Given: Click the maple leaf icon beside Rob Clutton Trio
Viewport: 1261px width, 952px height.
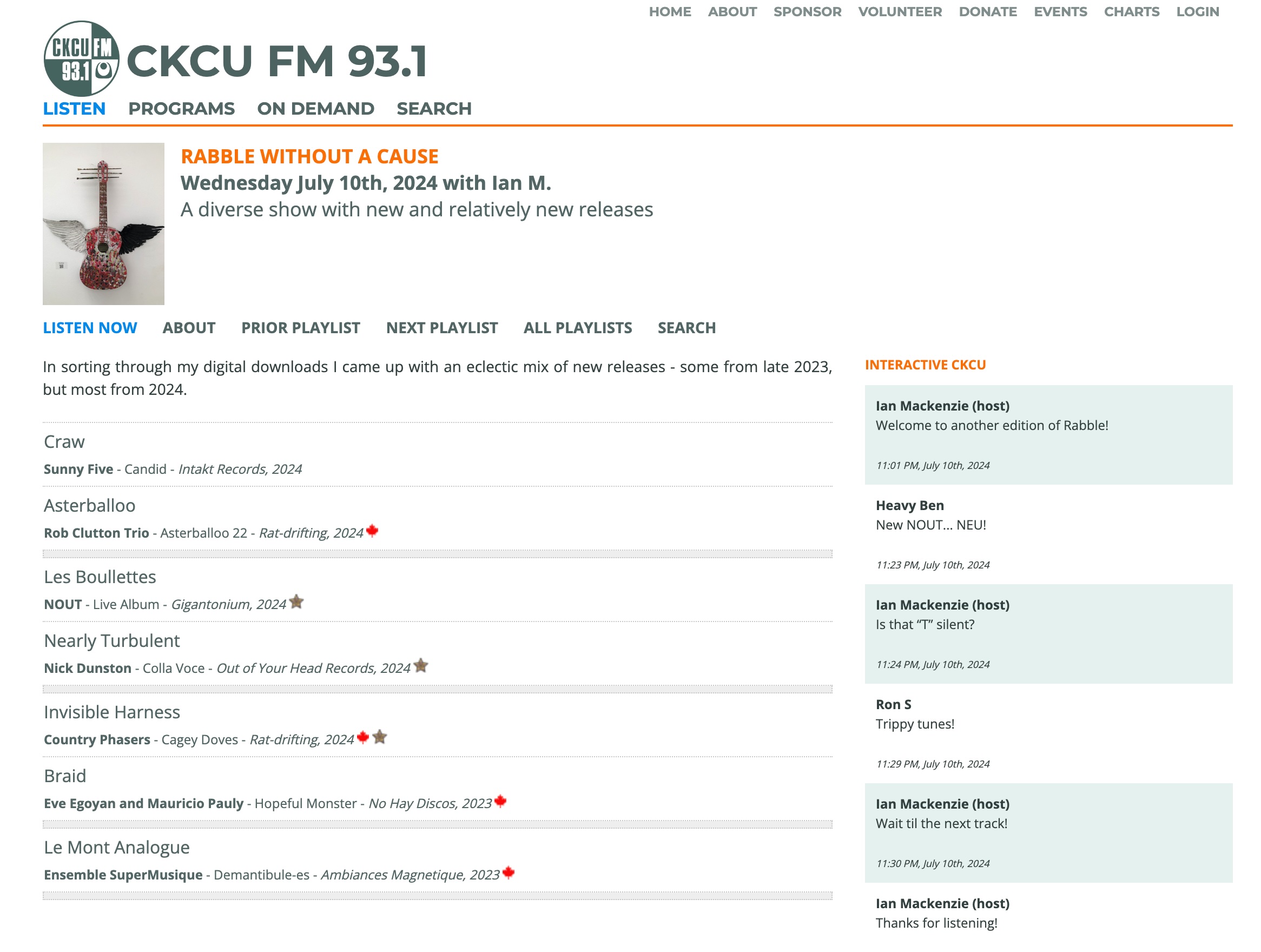Looking at the screenshot, I should pos(372,531).
